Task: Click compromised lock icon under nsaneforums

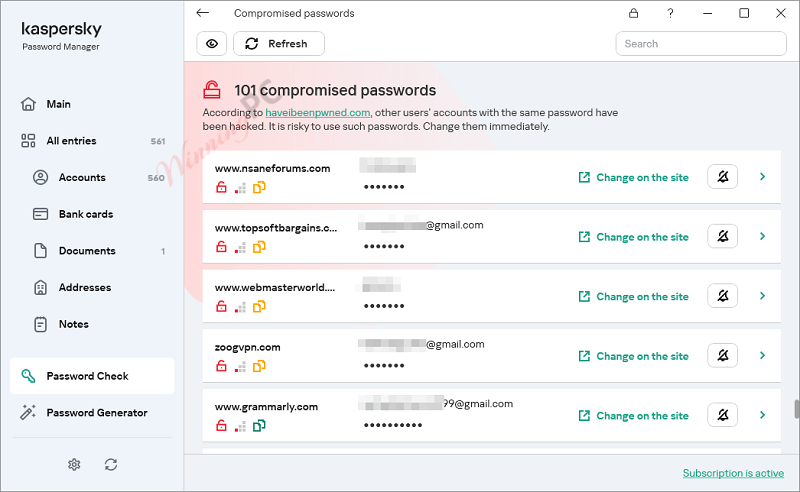Action: pyautogui.click(x=221, y=187)
